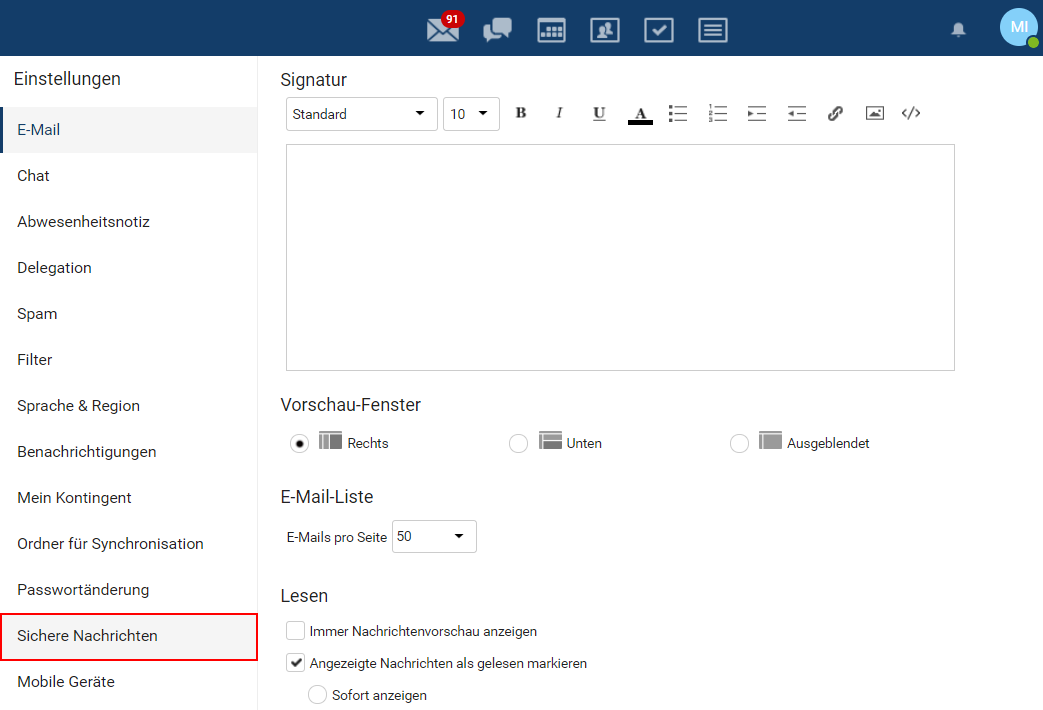Open the font size 10 dropdown
This screenshot has width=1043, height=710.
pyautogui.click(x=471, y=114)
